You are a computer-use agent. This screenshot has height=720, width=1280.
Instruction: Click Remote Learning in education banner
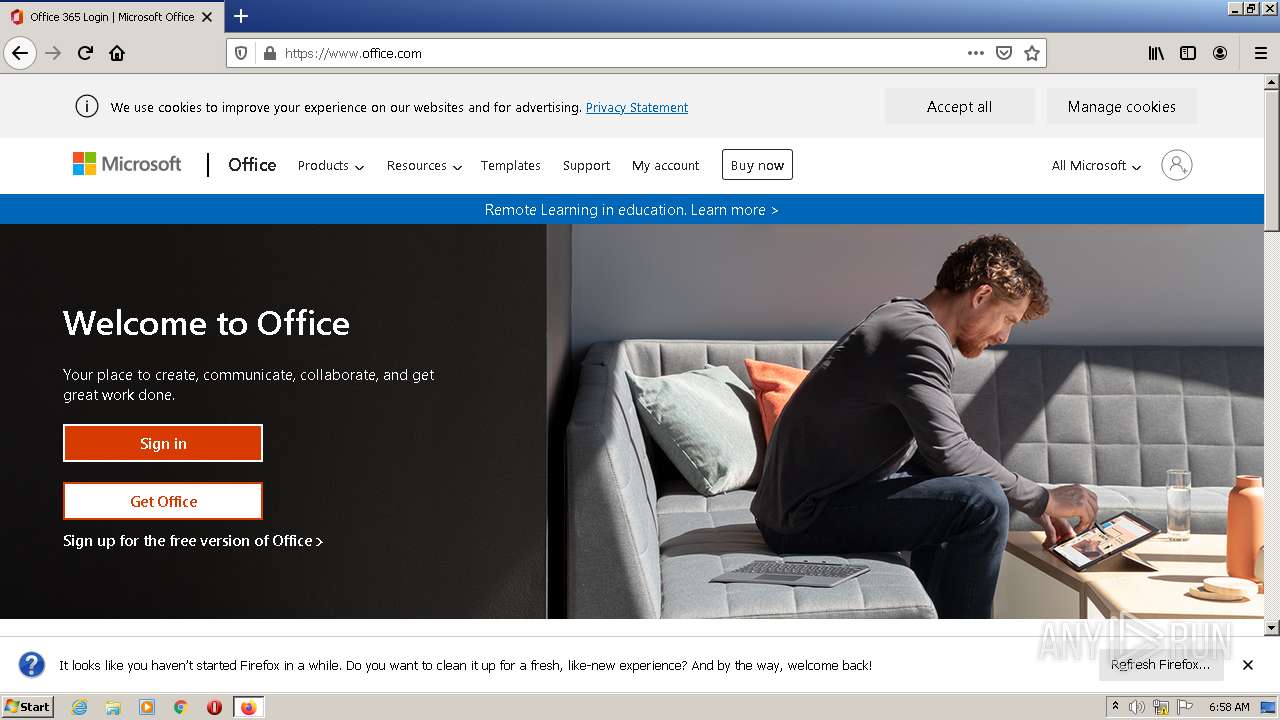(x=631, y=210)
